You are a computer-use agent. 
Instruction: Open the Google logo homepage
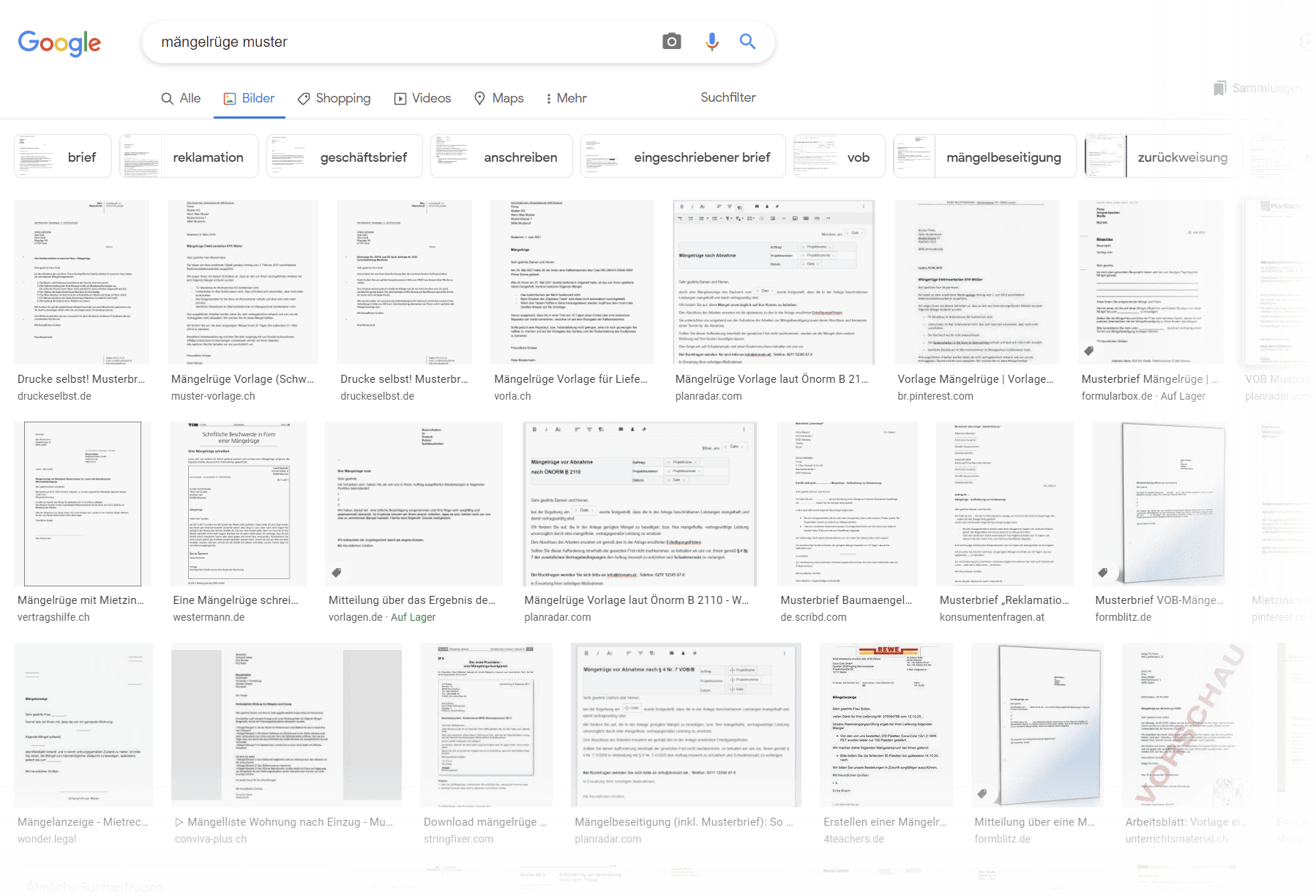tap(59, 43)
